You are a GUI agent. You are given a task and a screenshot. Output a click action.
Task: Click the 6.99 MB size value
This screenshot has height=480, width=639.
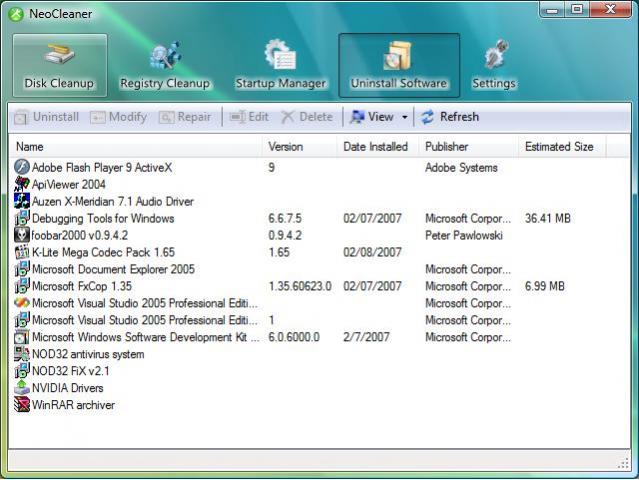click(544, 286)
